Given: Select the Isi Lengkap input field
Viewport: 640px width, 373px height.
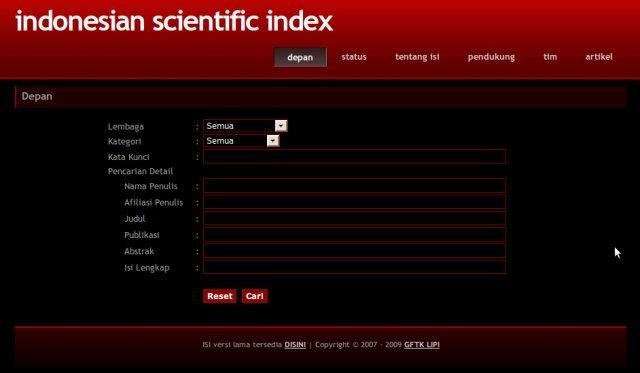Looking at the screenshot, I should (x=354, y=267).
